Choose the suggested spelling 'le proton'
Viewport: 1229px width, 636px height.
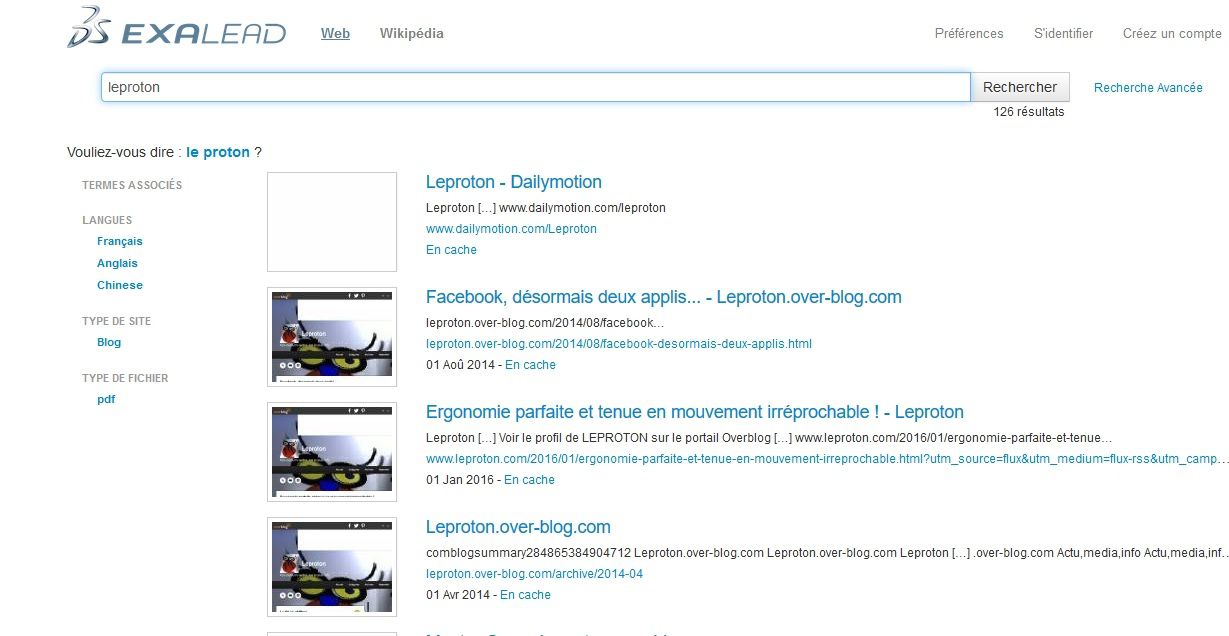coord(218,152)
